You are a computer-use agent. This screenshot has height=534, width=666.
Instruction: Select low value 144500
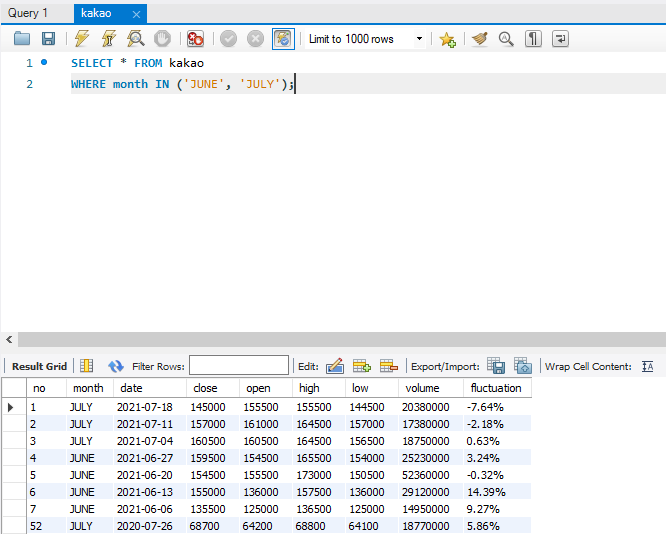point(372,407)
